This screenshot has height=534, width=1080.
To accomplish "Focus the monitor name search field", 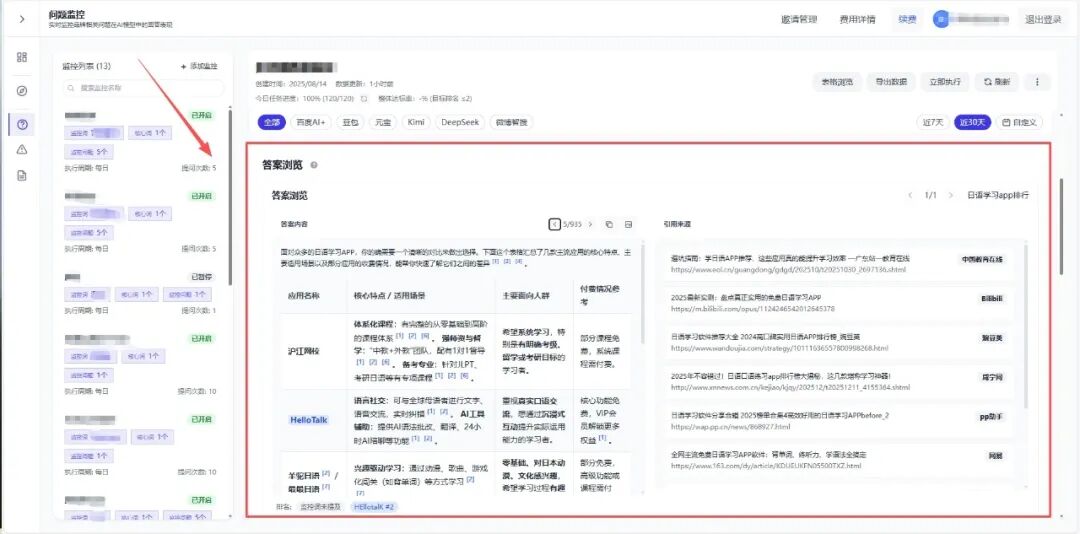I will pos(143,88).
